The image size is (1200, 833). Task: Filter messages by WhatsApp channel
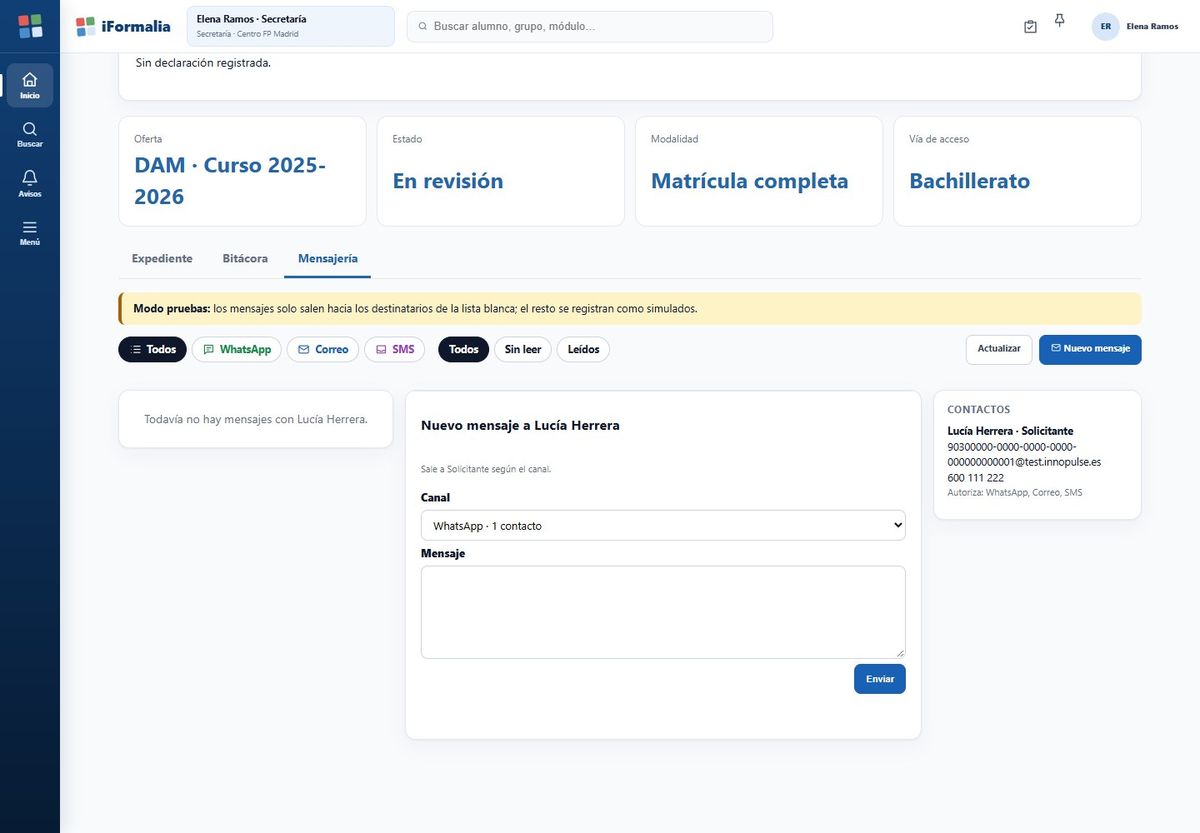pos(237,349)
